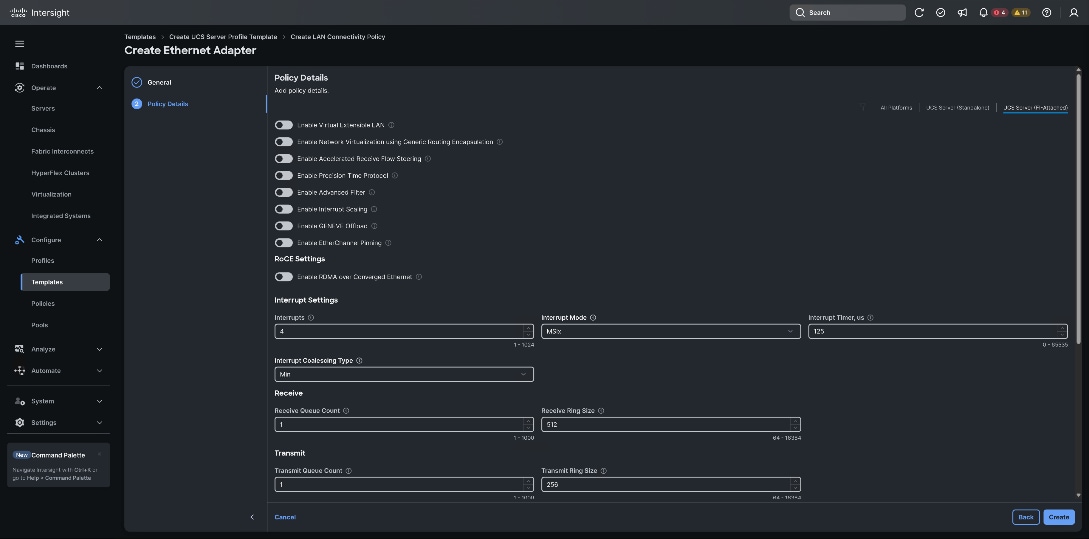Click info icon beside Precision Time Protocol
This screenshot has width=1089, height=539.
click(395, 176)
